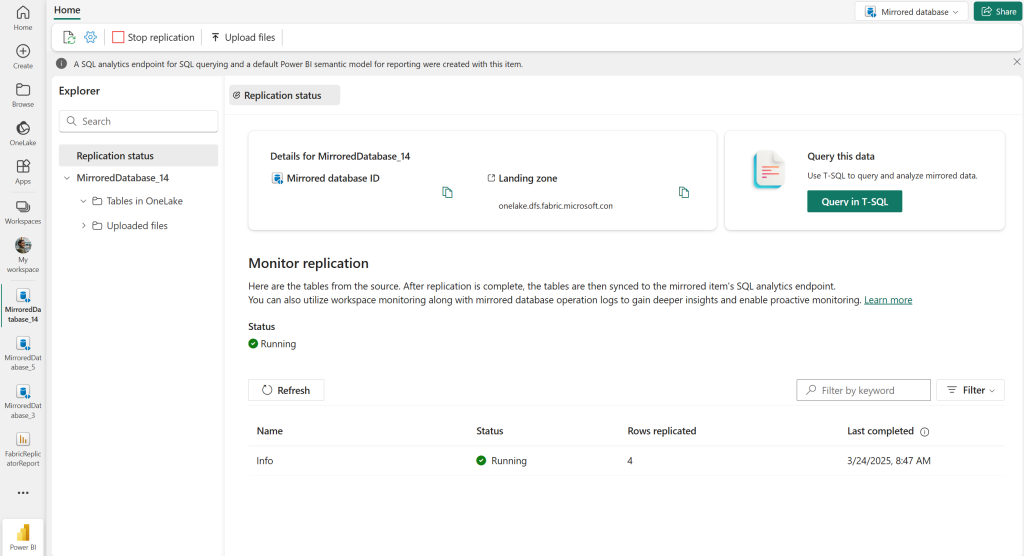Select MirroredDatabase_14 in the sidebar

[x=23, y=305]
